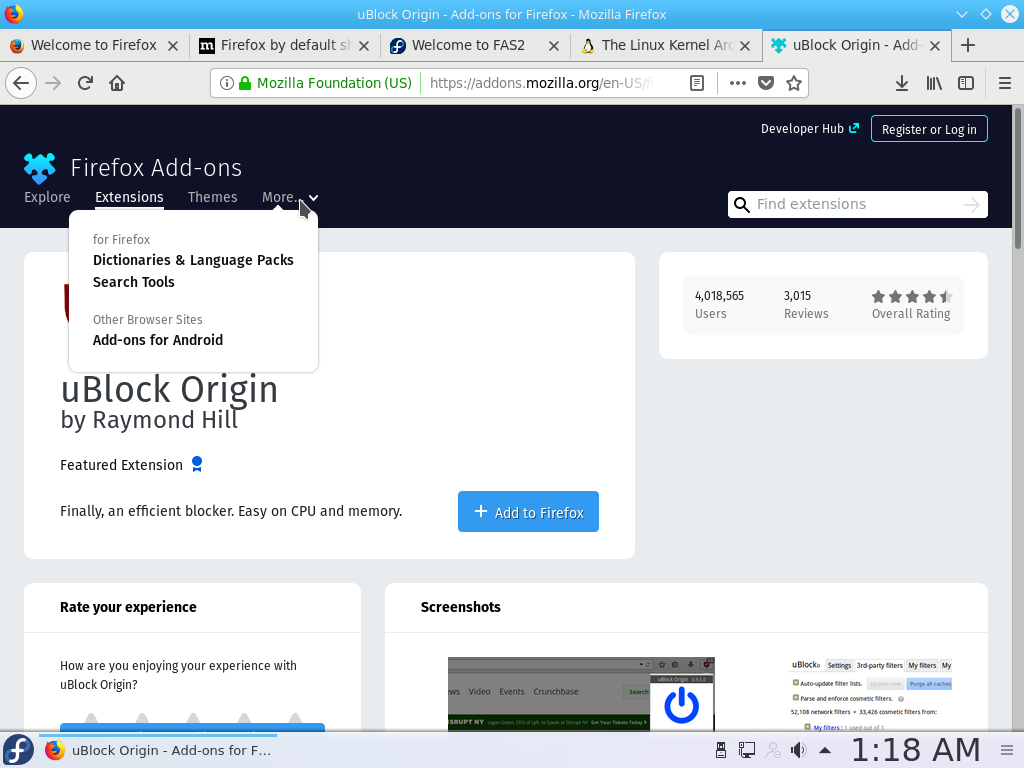Screen dimensions: 1024x768
Task: Open the Themes section
Action: [x=212, y=197]
